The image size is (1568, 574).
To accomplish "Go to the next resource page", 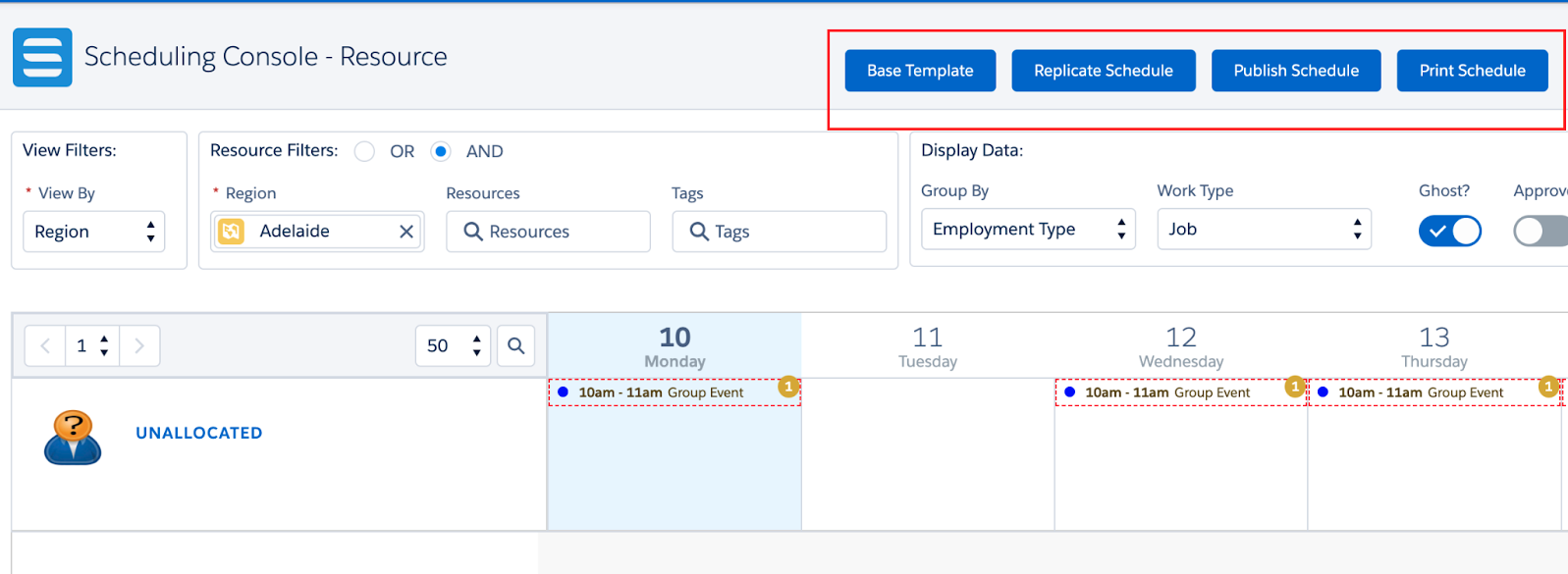I will pos(139,345).
